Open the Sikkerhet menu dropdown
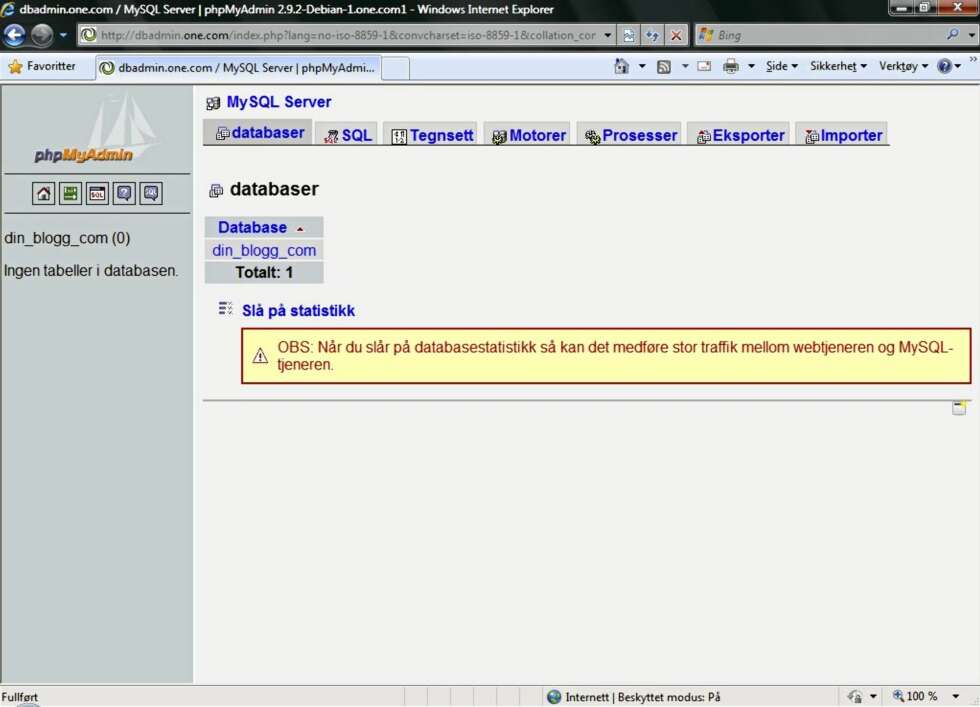 [838, 66]
